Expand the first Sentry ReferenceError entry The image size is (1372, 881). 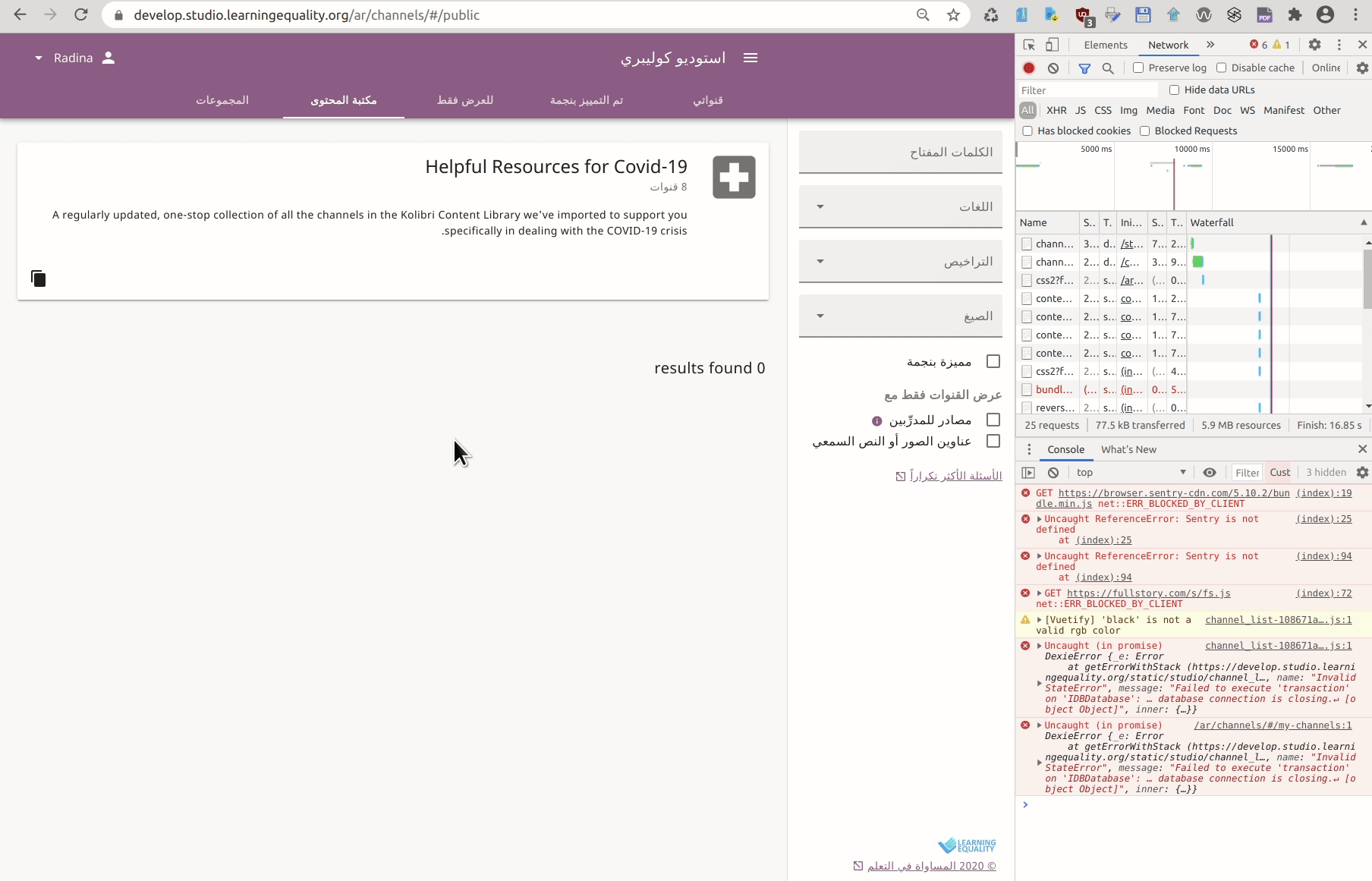pyautogui.click(x=1039, y=519)
